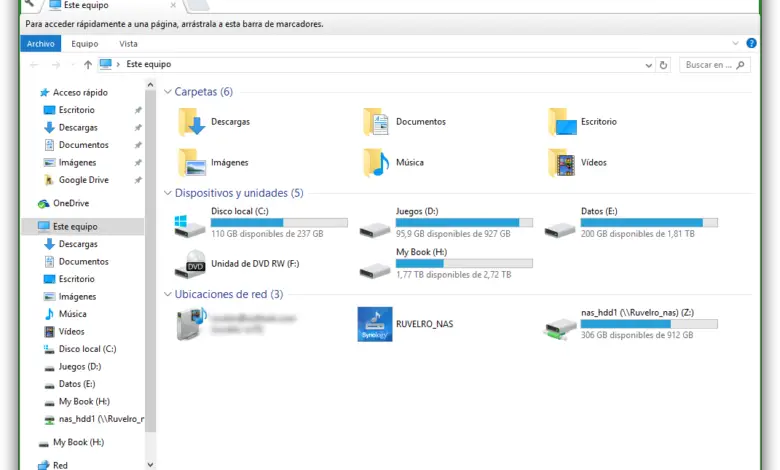780x470 pixels.
Task: Click the help question mark icon
Action: click(x=751, y=43)
